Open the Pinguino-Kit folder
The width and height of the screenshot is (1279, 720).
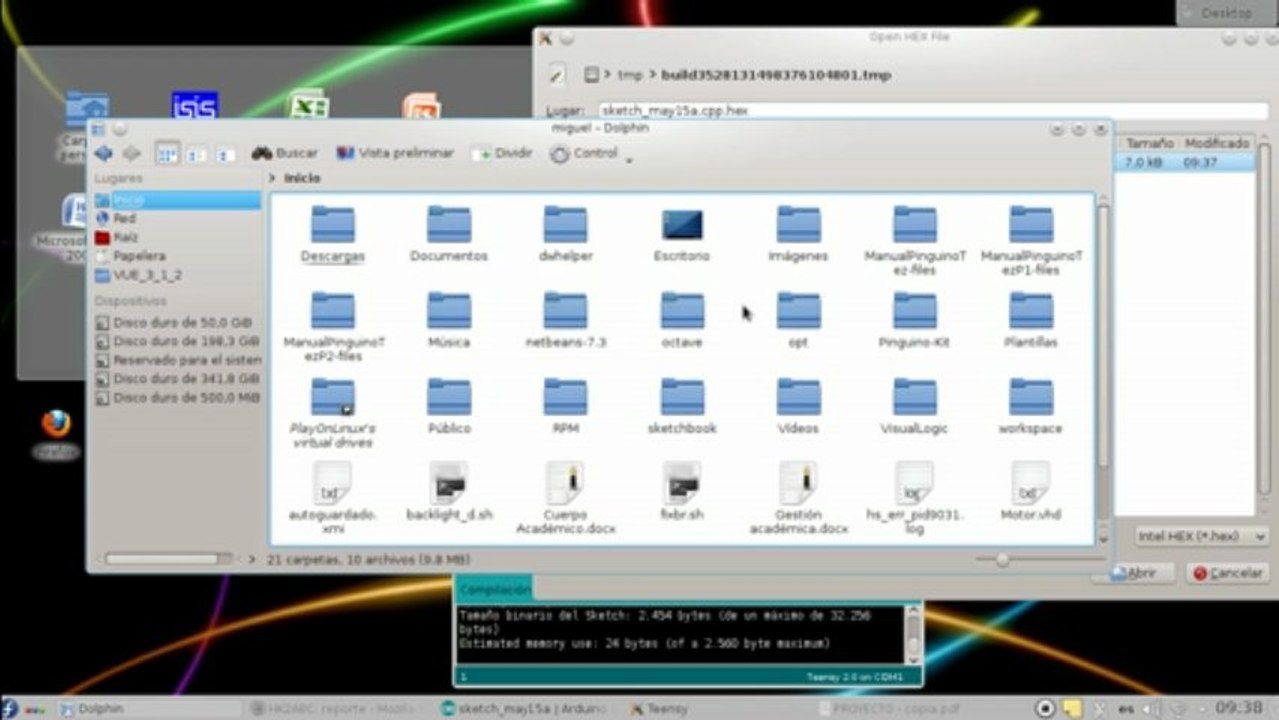pyautogui.click(x=914, y=320)
